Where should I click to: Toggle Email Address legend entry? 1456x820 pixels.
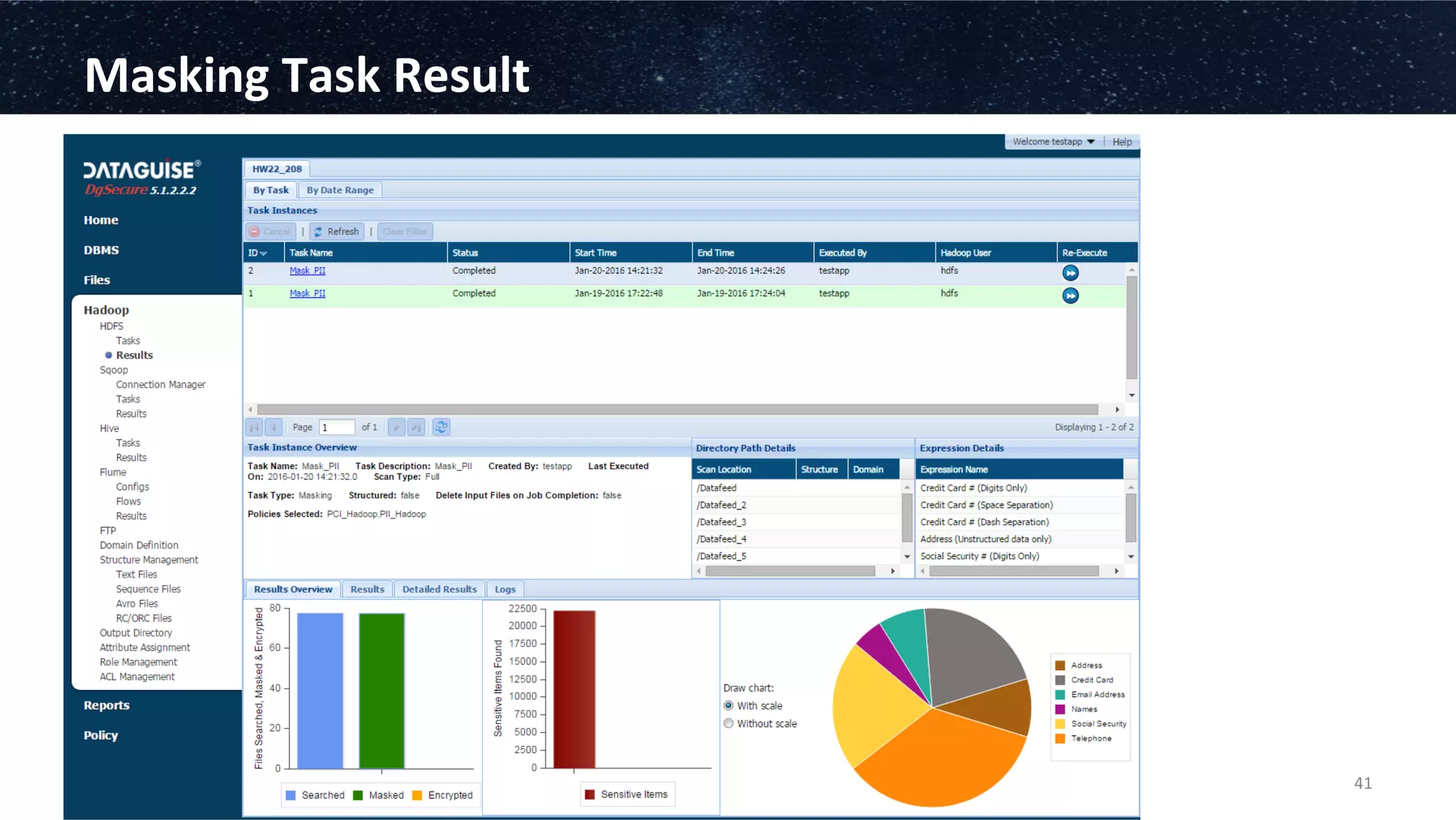point(1097,694)
